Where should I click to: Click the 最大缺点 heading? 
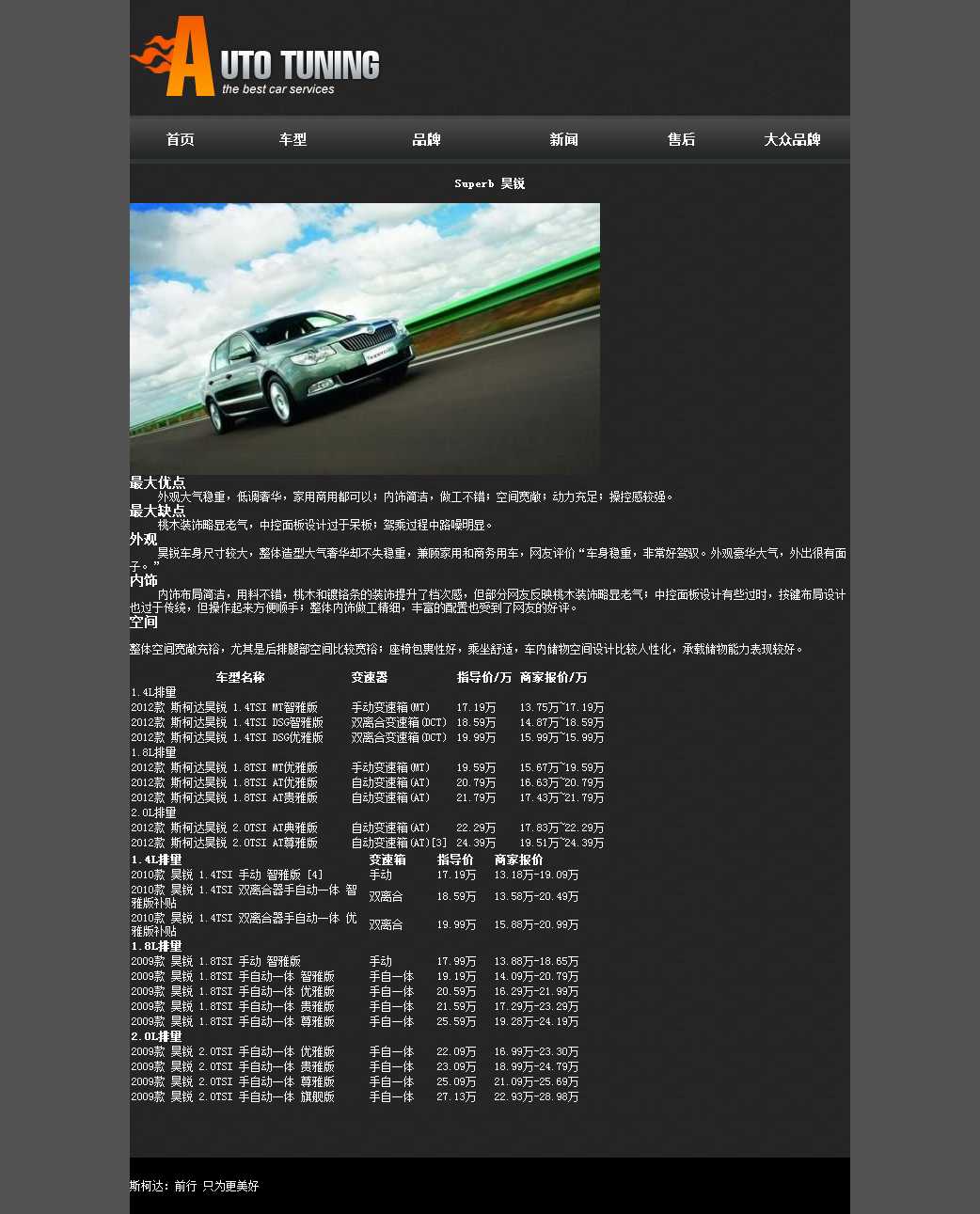point(157,511)
